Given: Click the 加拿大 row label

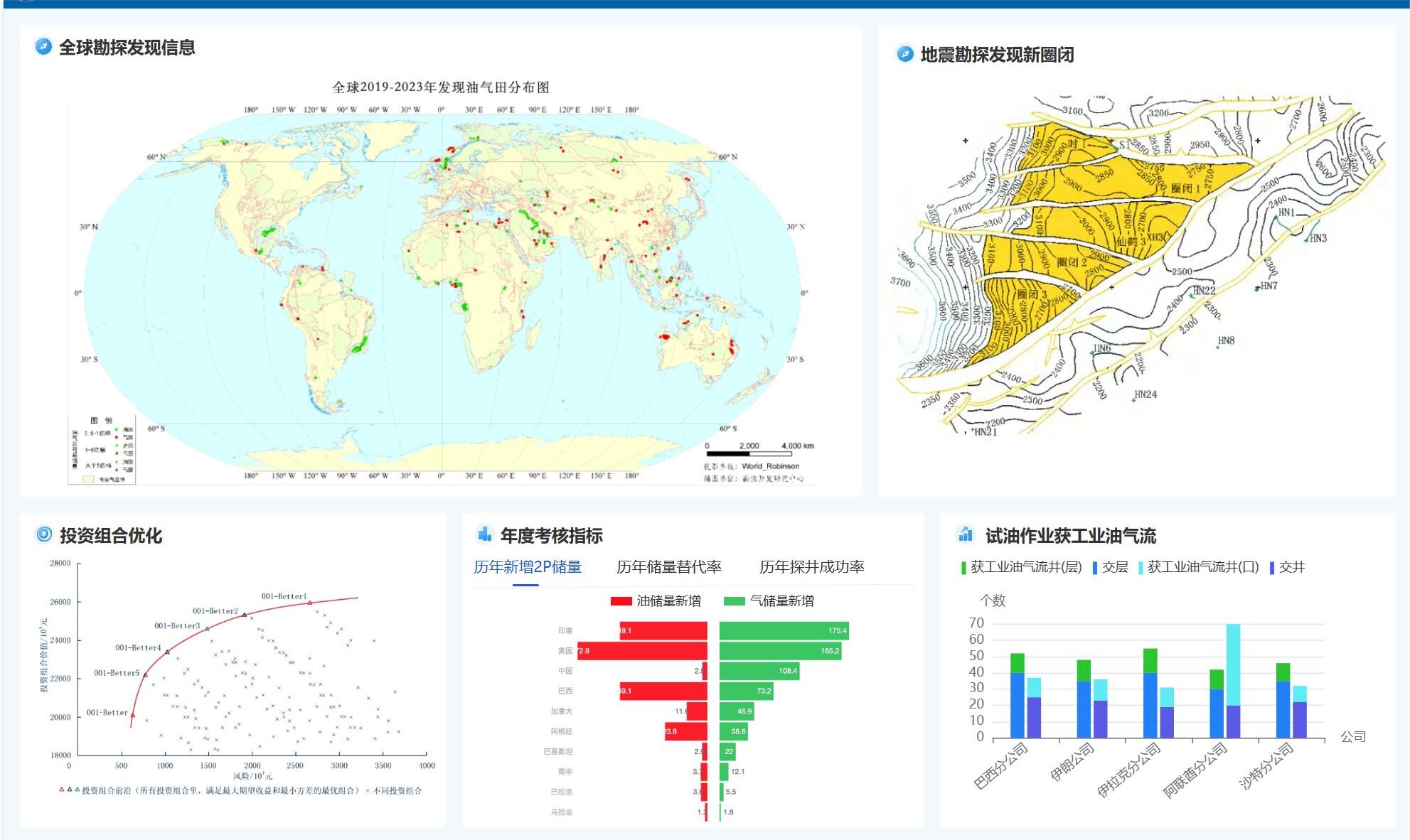Looking at the screenshot, I should point(562,711).
